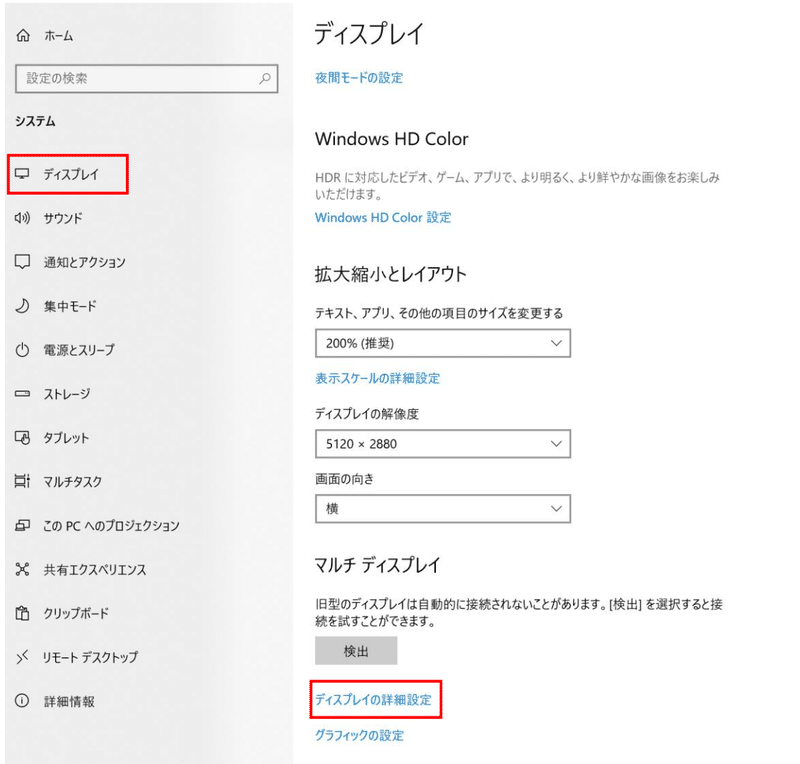Click the magnifier icon in search box
The width and height of the screenshot is (800, 764).
coord(265,78)
